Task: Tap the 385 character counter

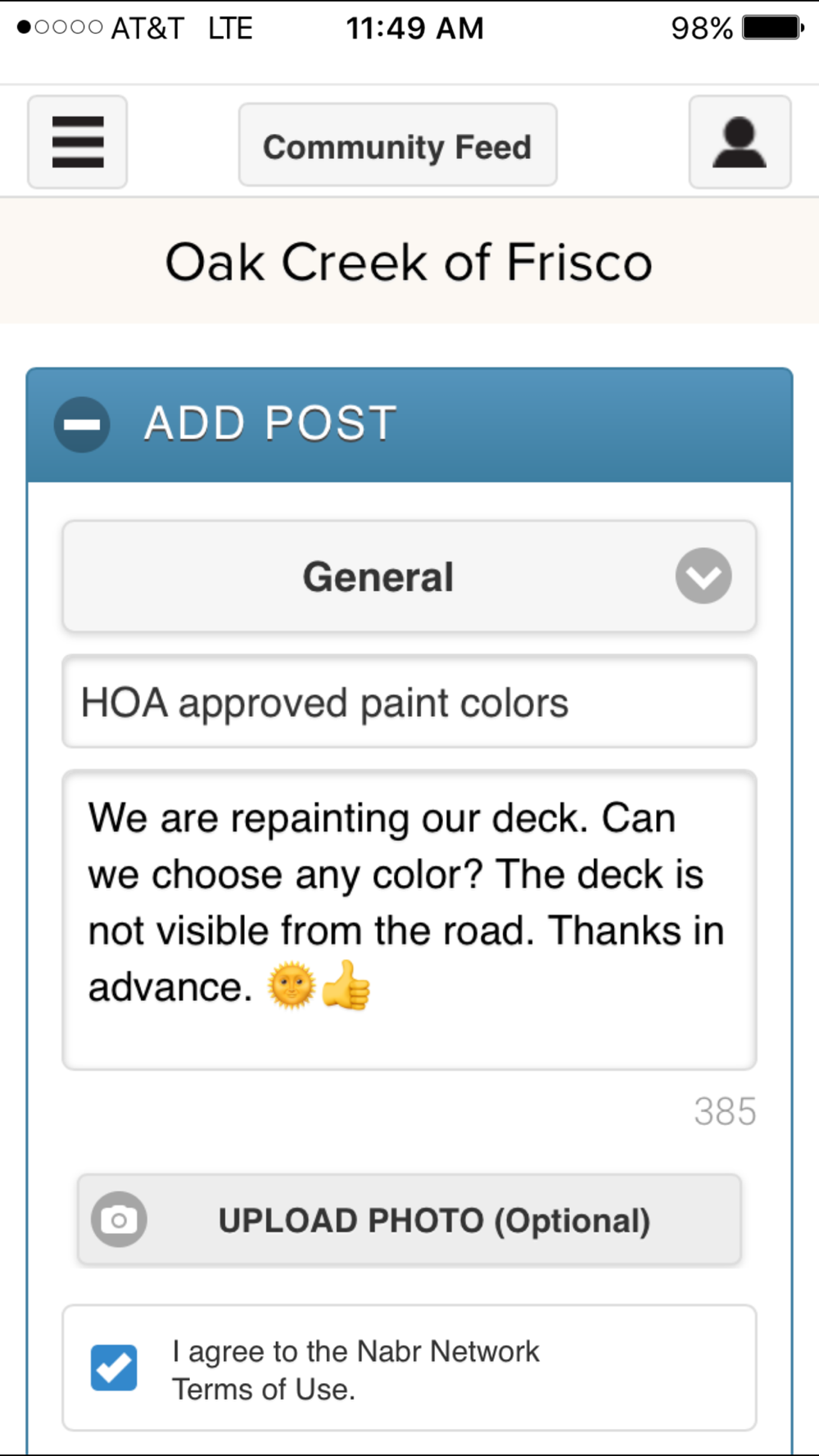Action: (x=725, y=1112)
